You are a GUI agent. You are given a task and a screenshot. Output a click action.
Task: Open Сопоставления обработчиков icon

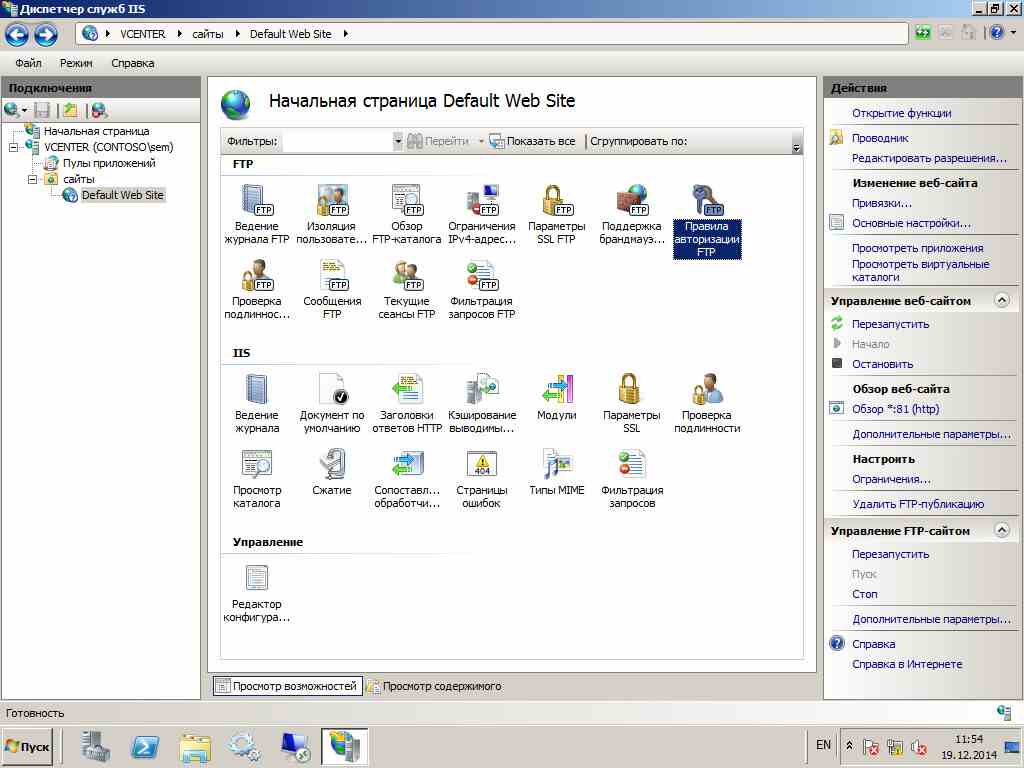406,478
